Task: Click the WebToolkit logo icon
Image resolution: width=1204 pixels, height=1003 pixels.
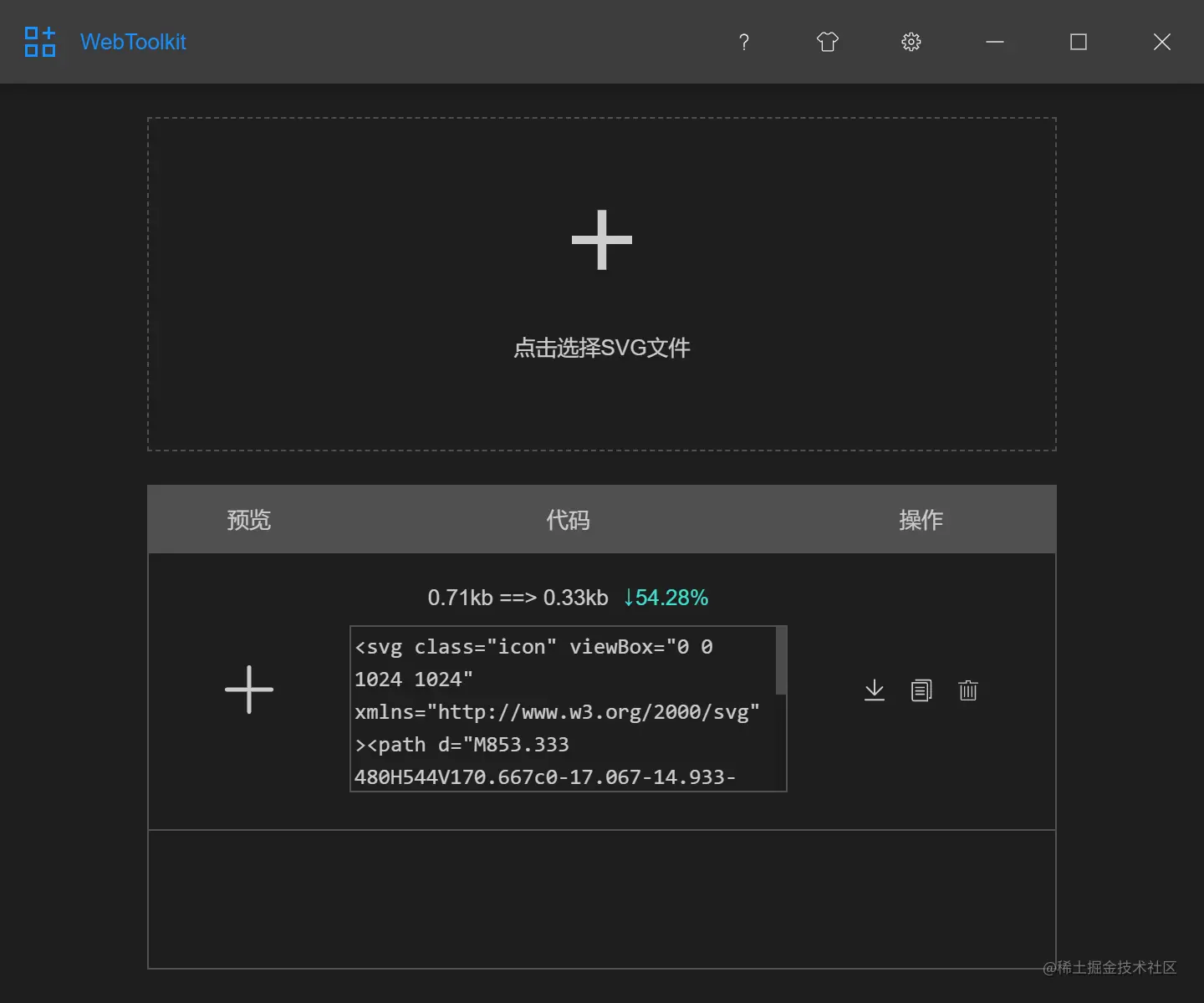Action: [x=39, y=42]
